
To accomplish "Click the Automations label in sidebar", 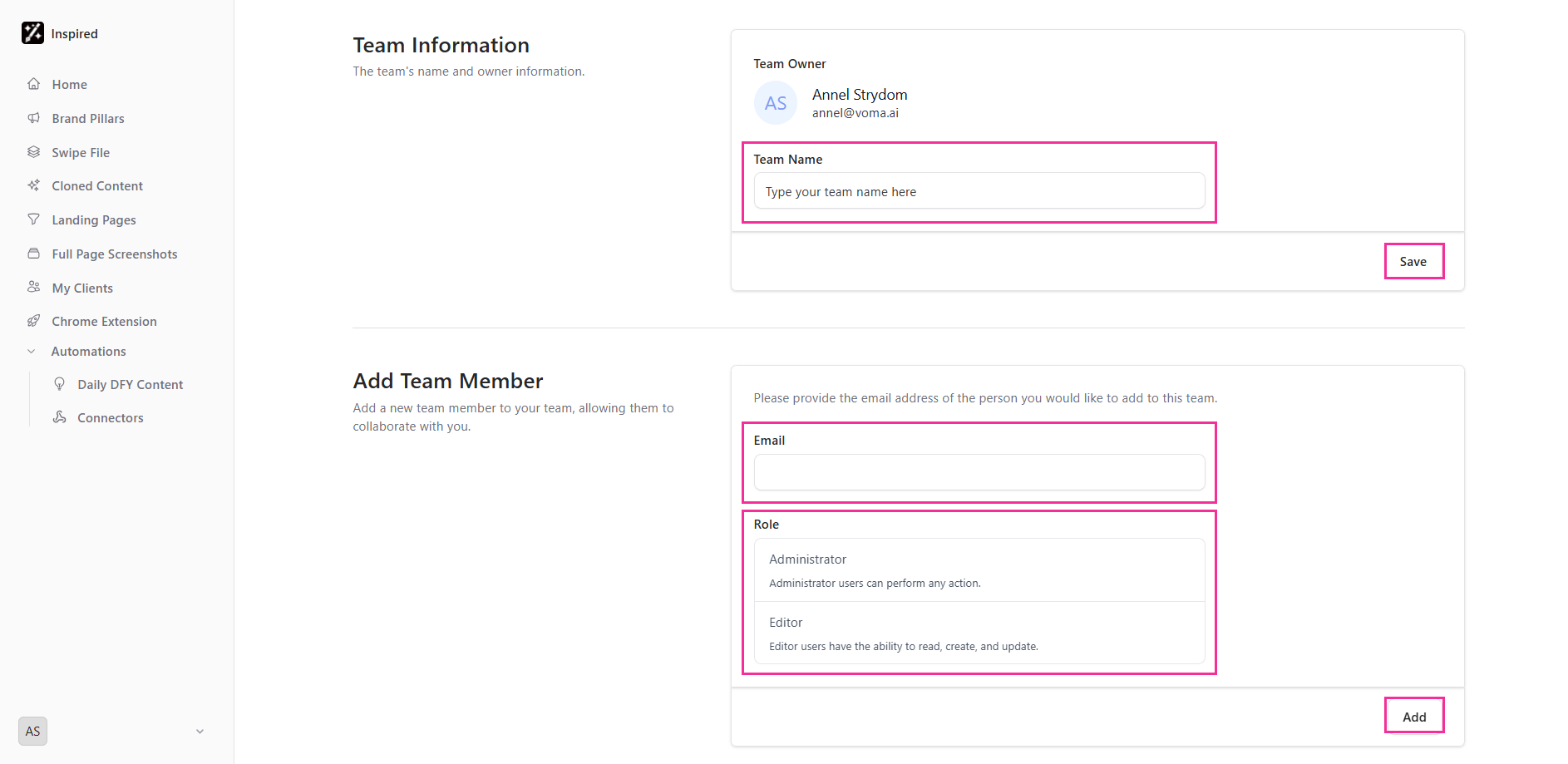I will [89, 352].
